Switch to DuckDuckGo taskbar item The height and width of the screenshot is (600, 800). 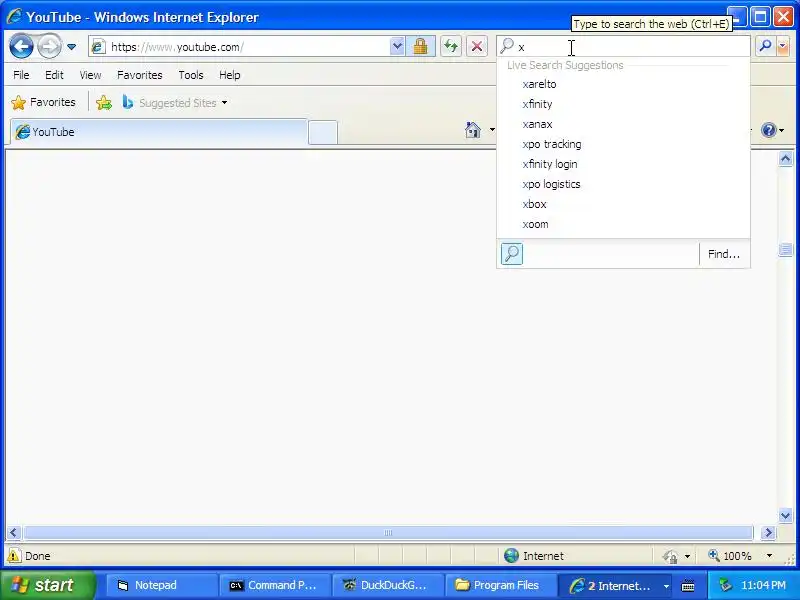click(388, 585)
